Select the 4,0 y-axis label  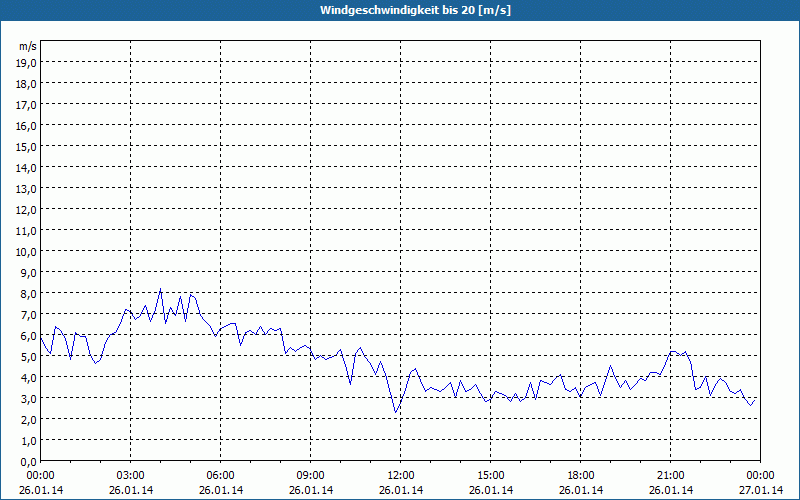pos(29,378)
